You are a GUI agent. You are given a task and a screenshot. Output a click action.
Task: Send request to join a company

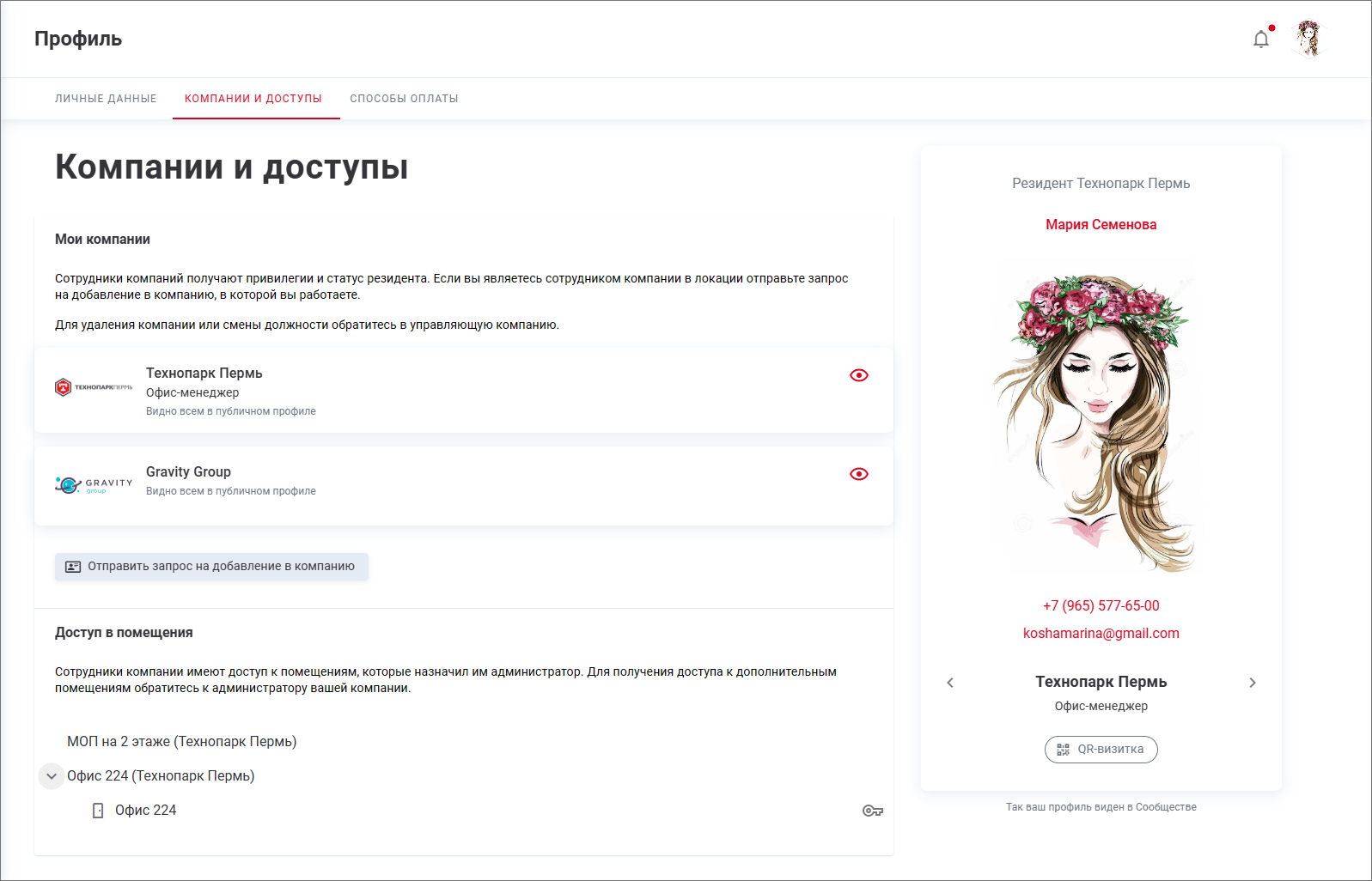(211, 567)
